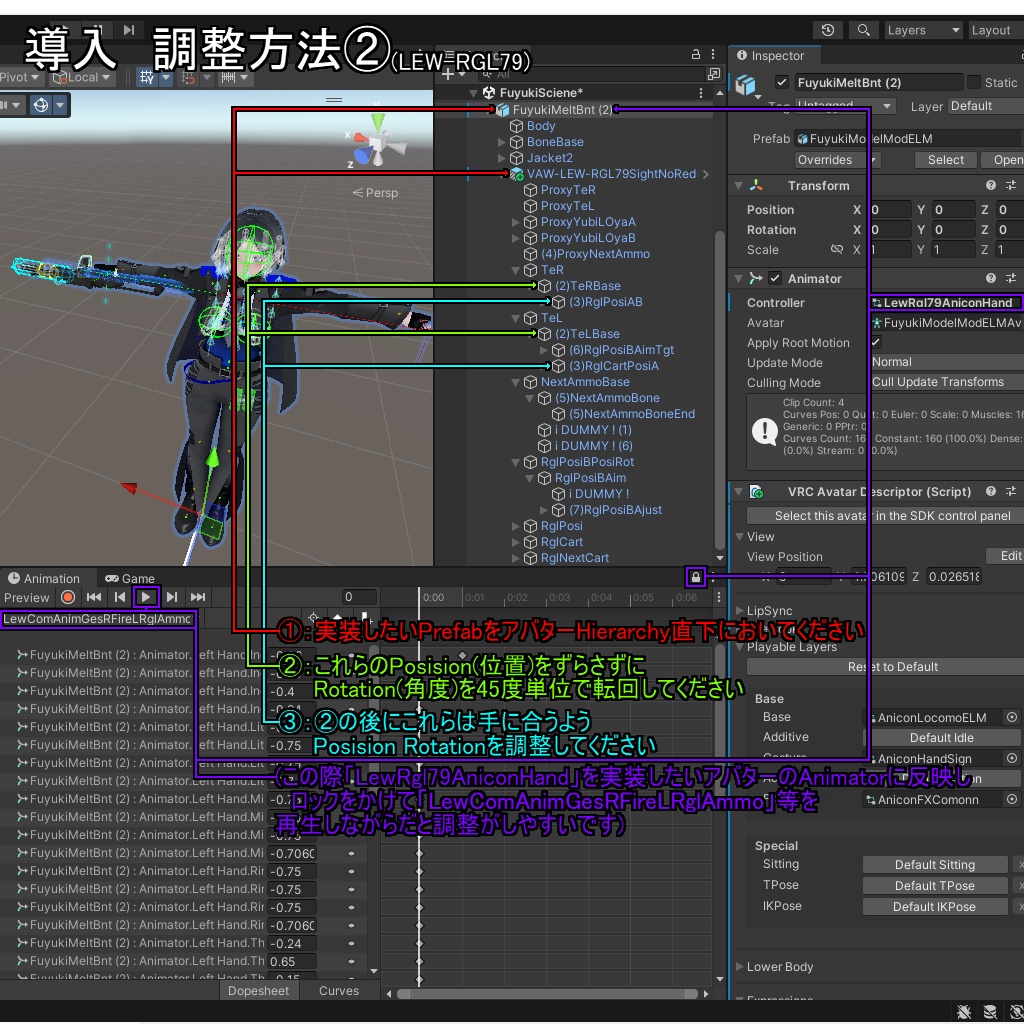
Task: Click object picker next to AniconFXComonn
Action: tap(1012, 799)
